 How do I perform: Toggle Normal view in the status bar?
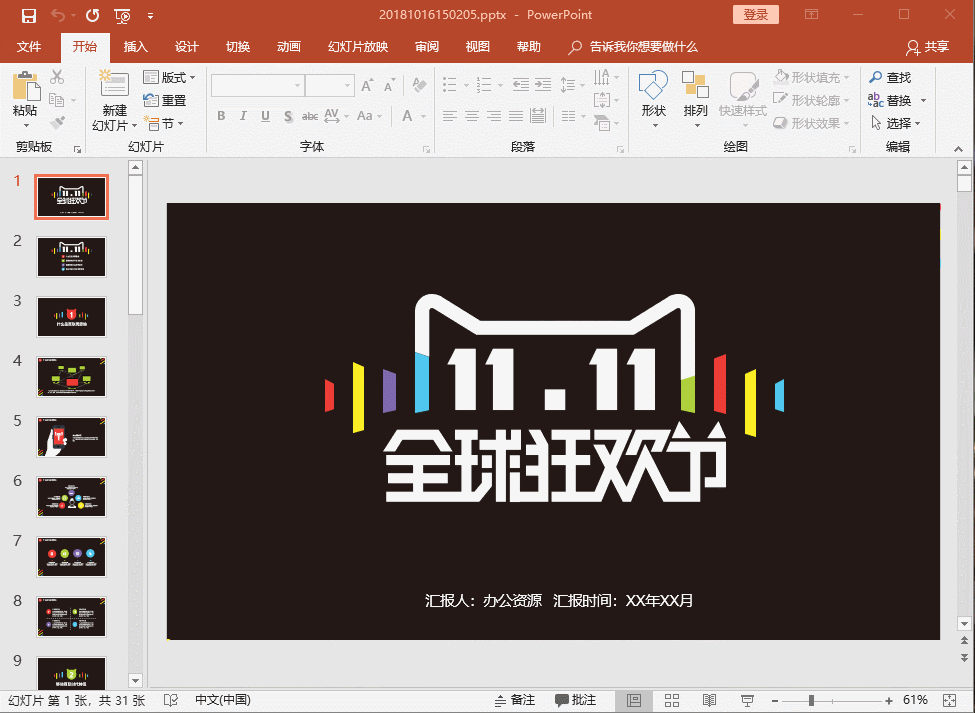[x=633, y=700]
